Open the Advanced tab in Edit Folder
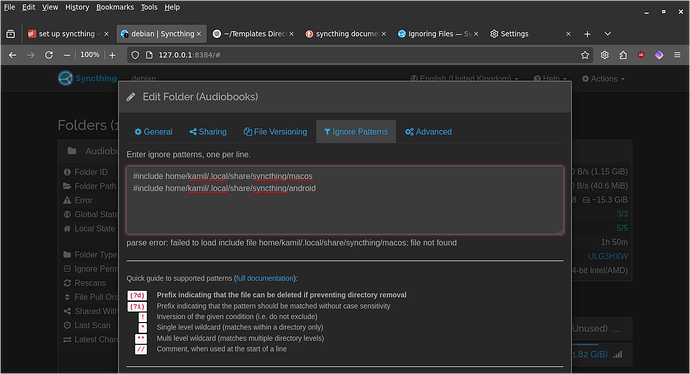This screenshot has height=374, width=690. [429, 132]
